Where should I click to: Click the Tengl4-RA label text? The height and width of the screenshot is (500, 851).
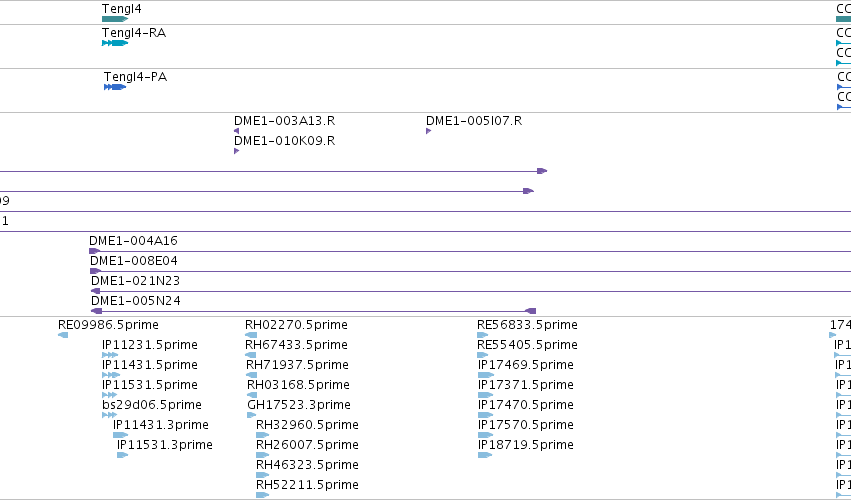(134, 33)
